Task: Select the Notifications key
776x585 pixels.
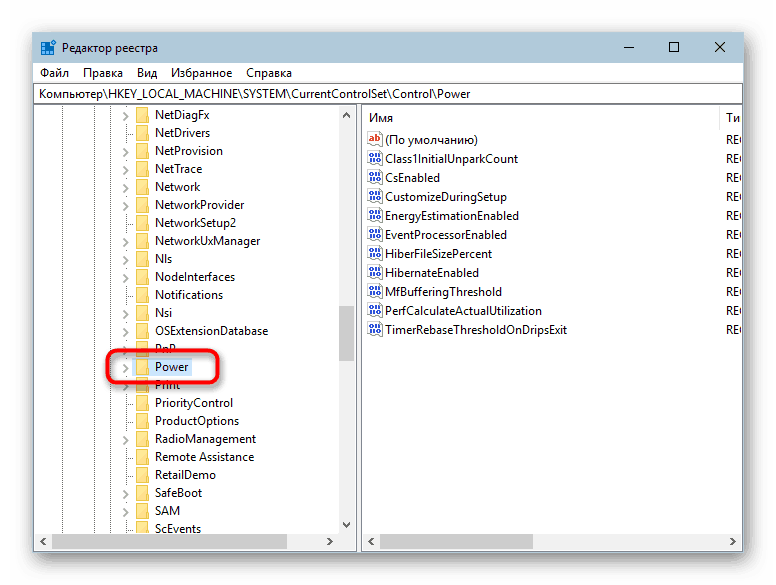Action: tap(189, 295)
